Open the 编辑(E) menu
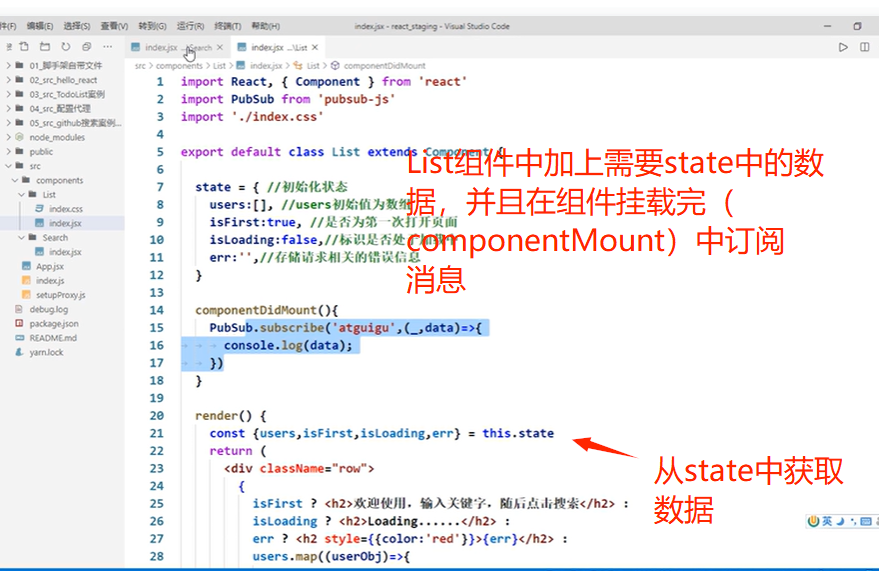The image size is (879, 571). point(40,26)
